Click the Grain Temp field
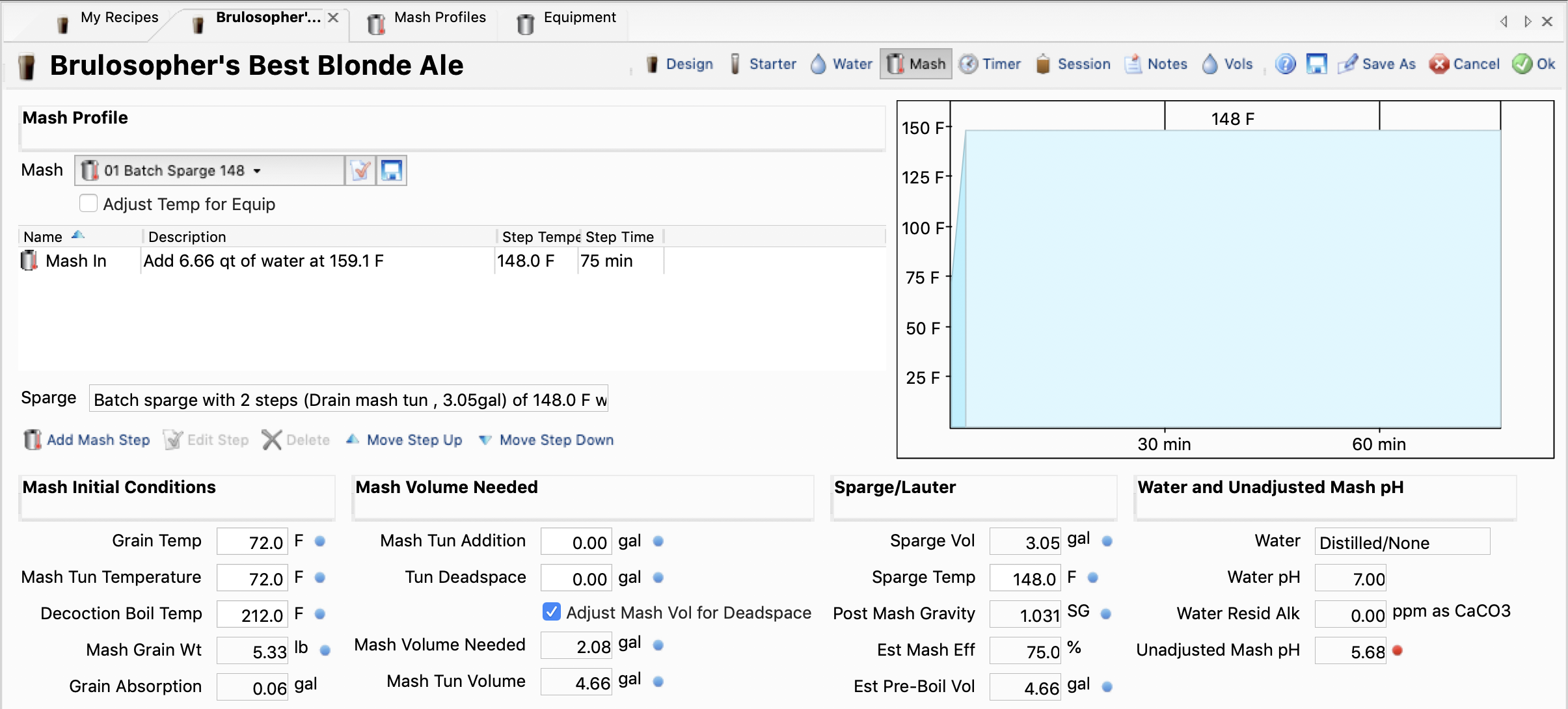The height and width of the screenshot is (709, 1568). click(252, 542)
